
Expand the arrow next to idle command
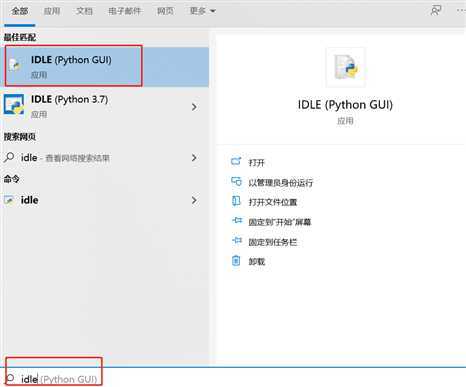(x=194, y=200)
